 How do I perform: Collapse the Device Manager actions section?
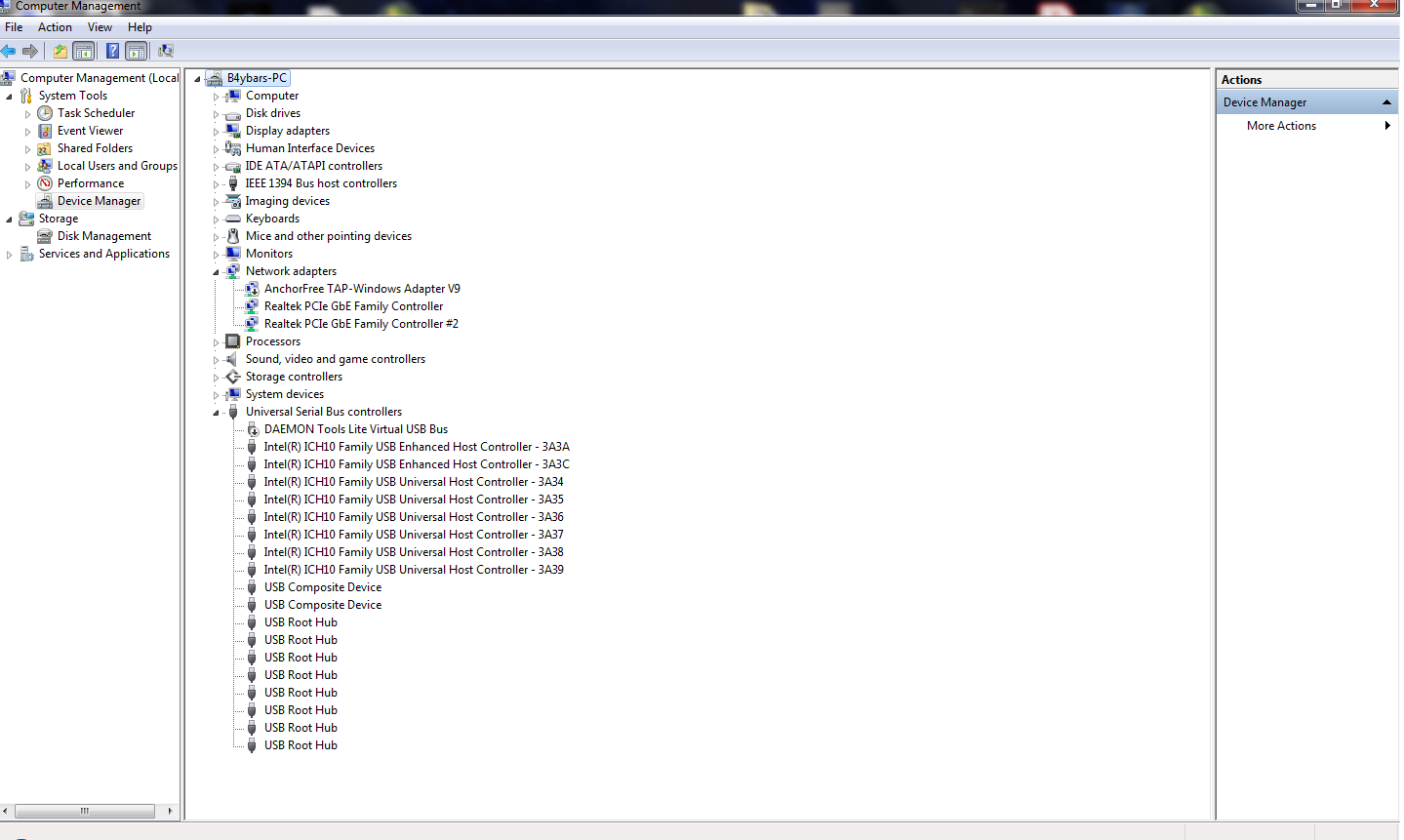1386,102
